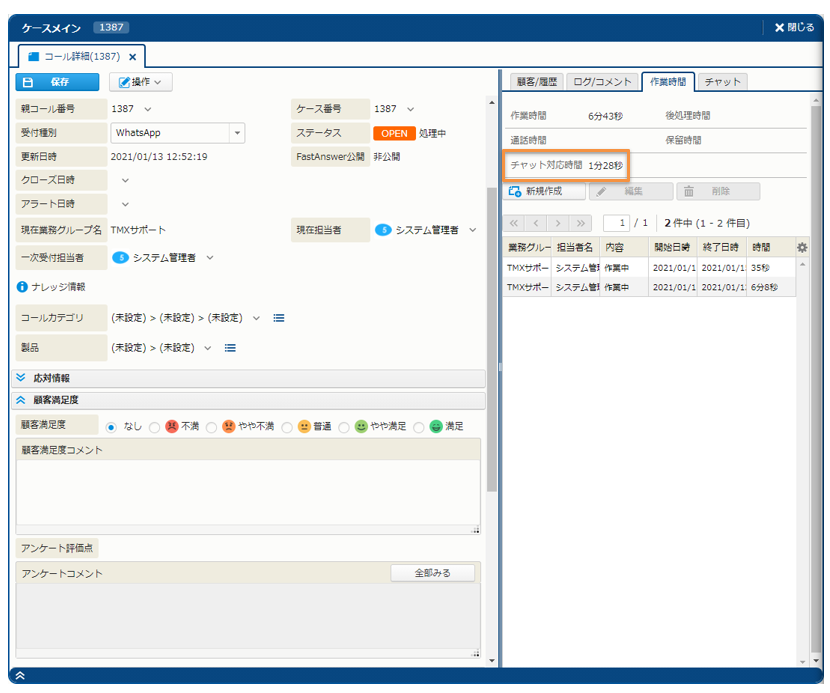
Task: Select the 不満 satisfaction radio button
Action: click(x=155, y=427)
